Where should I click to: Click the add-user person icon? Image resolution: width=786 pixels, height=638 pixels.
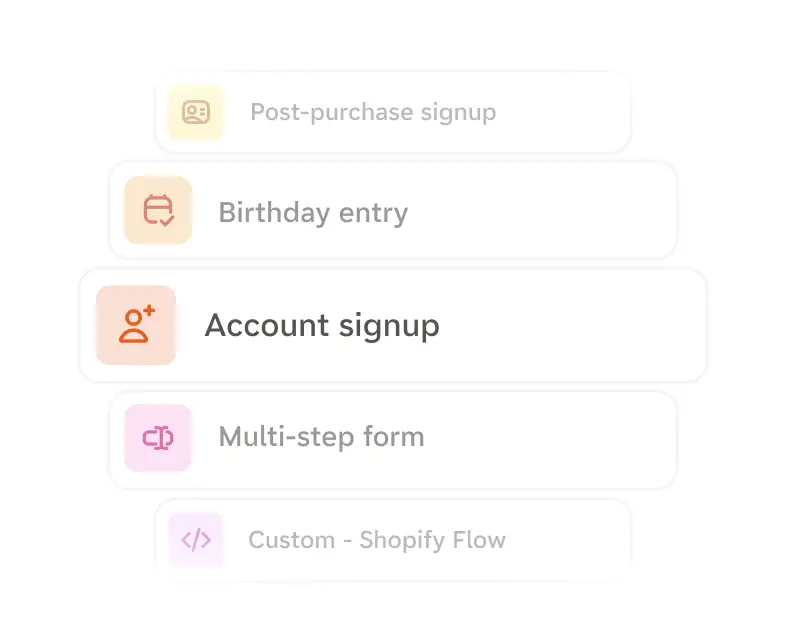[136, 325]
